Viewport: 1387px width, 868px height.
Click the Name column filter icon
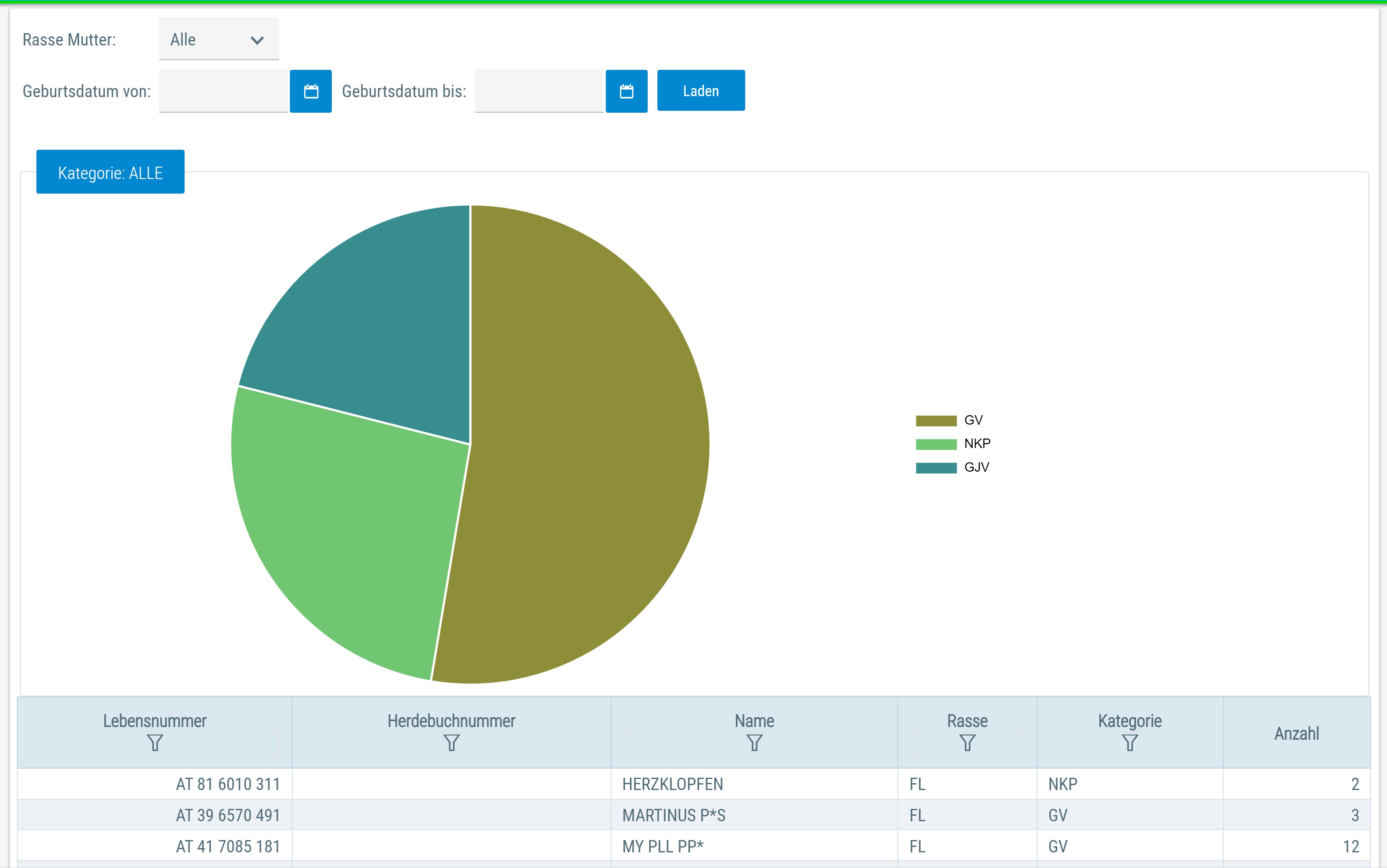pyautogui.click(x=754, y=743)
